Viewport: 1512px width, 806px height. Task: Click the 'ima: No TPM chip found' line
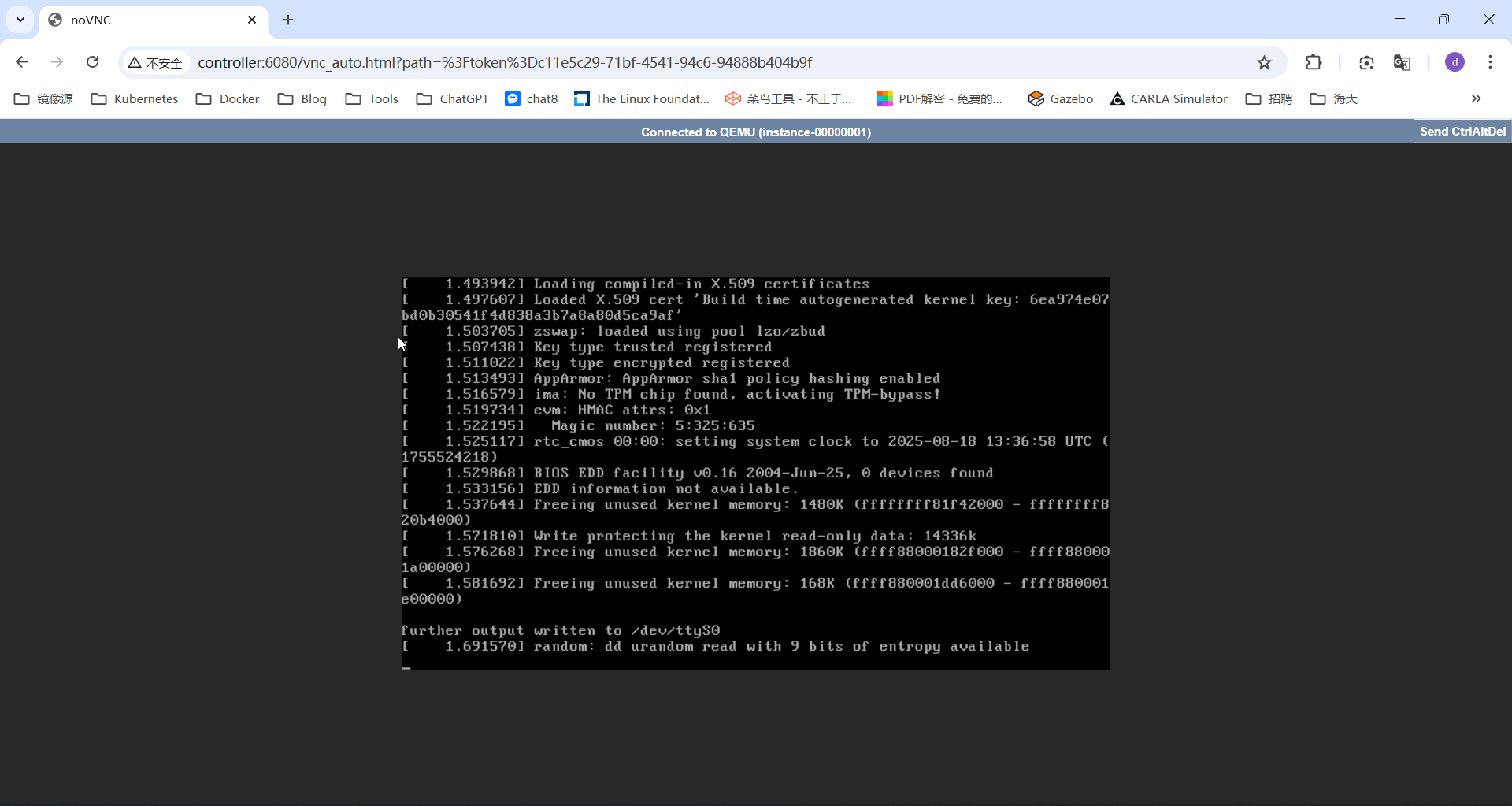[671, 394]
